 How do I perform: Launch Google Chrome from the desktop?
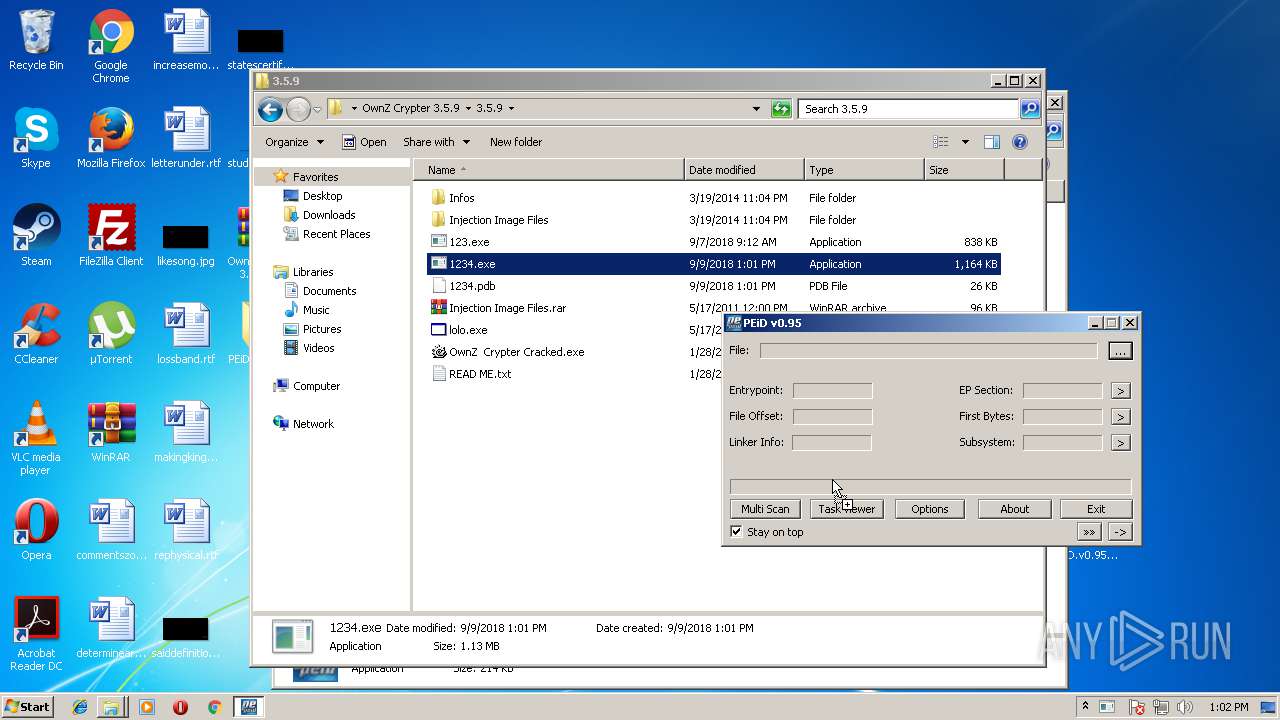coord(111,46)
